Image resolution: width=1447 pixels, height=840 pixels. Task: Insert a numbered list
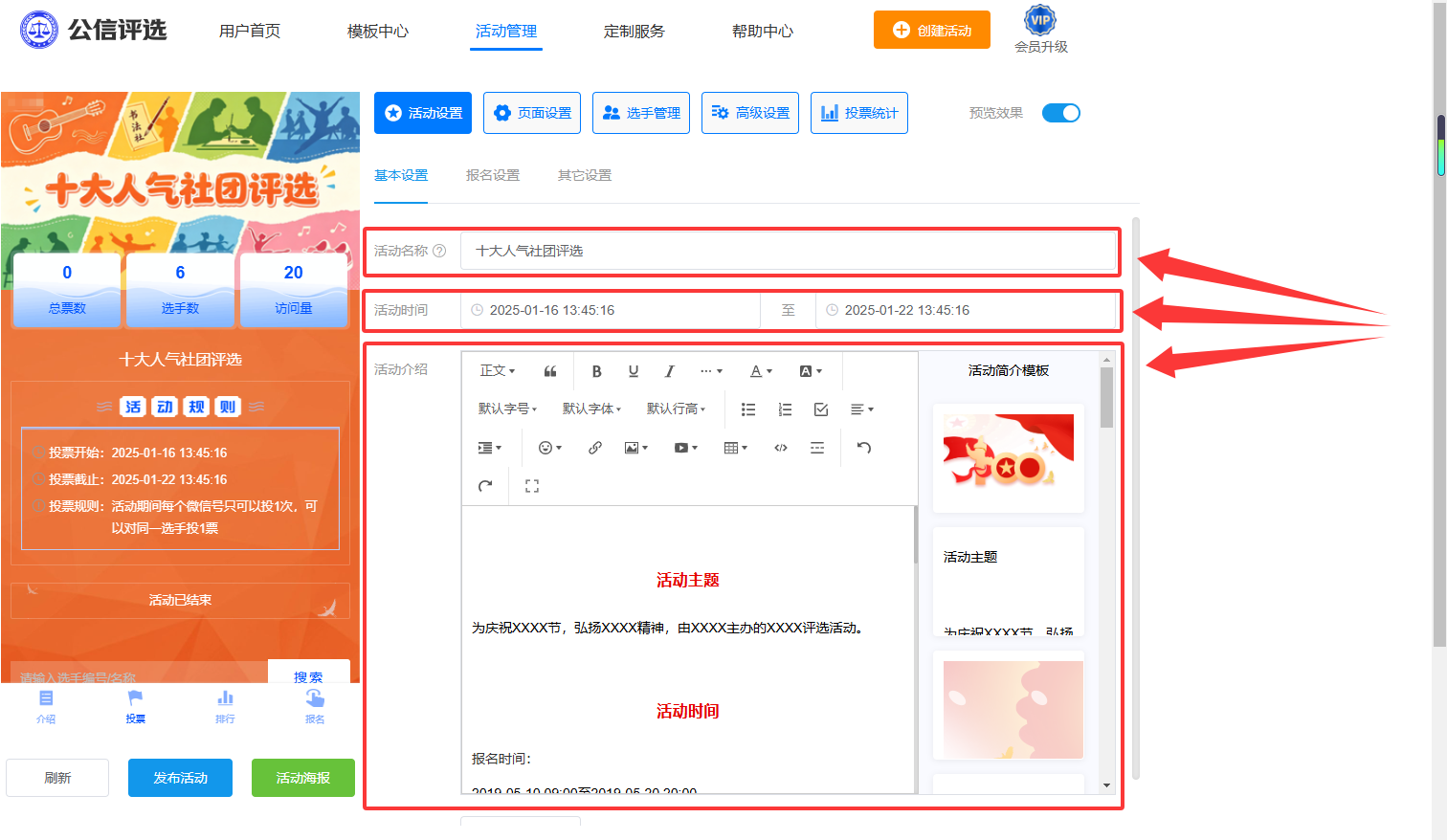(785, 409)
